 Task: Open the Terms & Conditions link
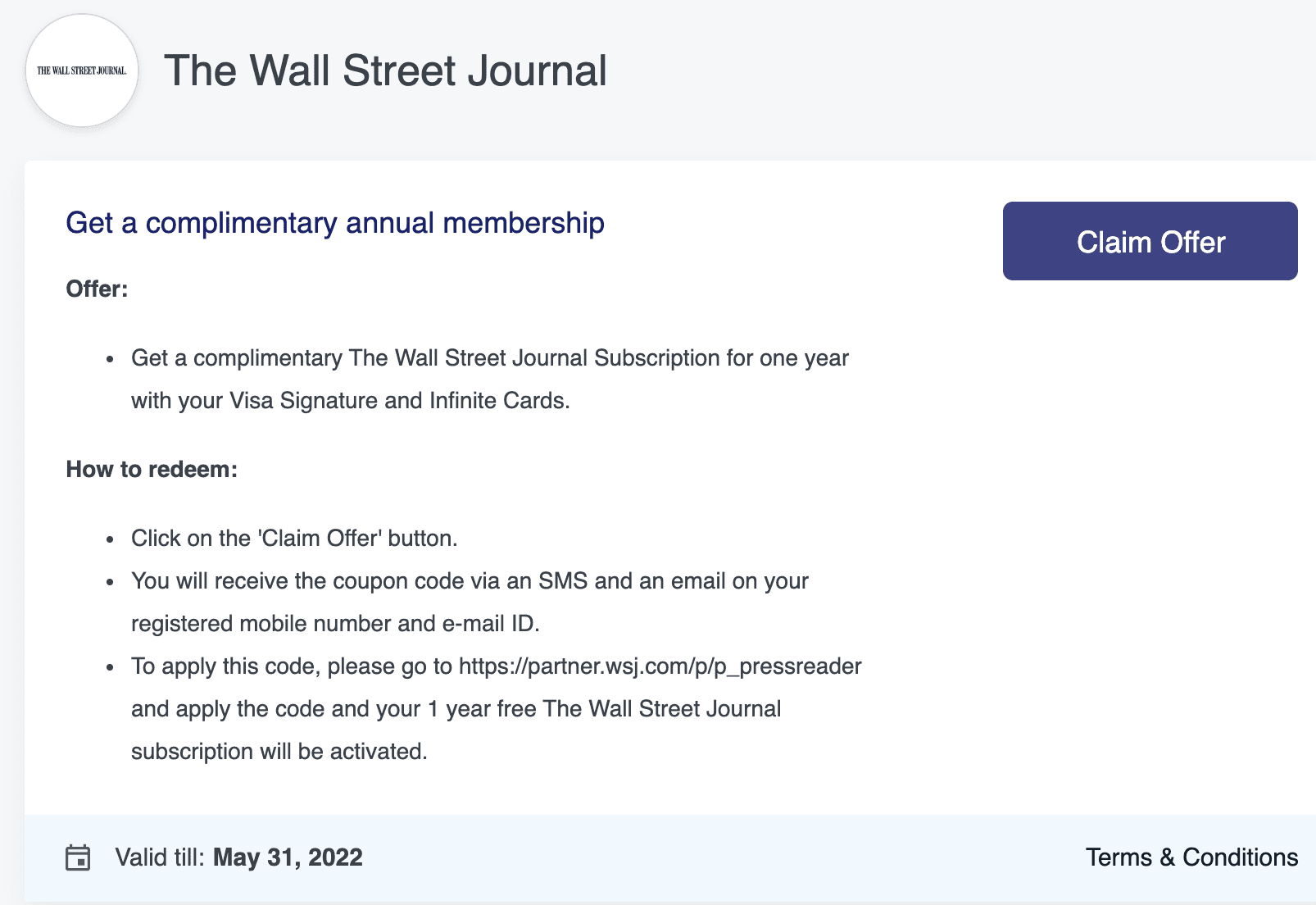[1191, 857]
